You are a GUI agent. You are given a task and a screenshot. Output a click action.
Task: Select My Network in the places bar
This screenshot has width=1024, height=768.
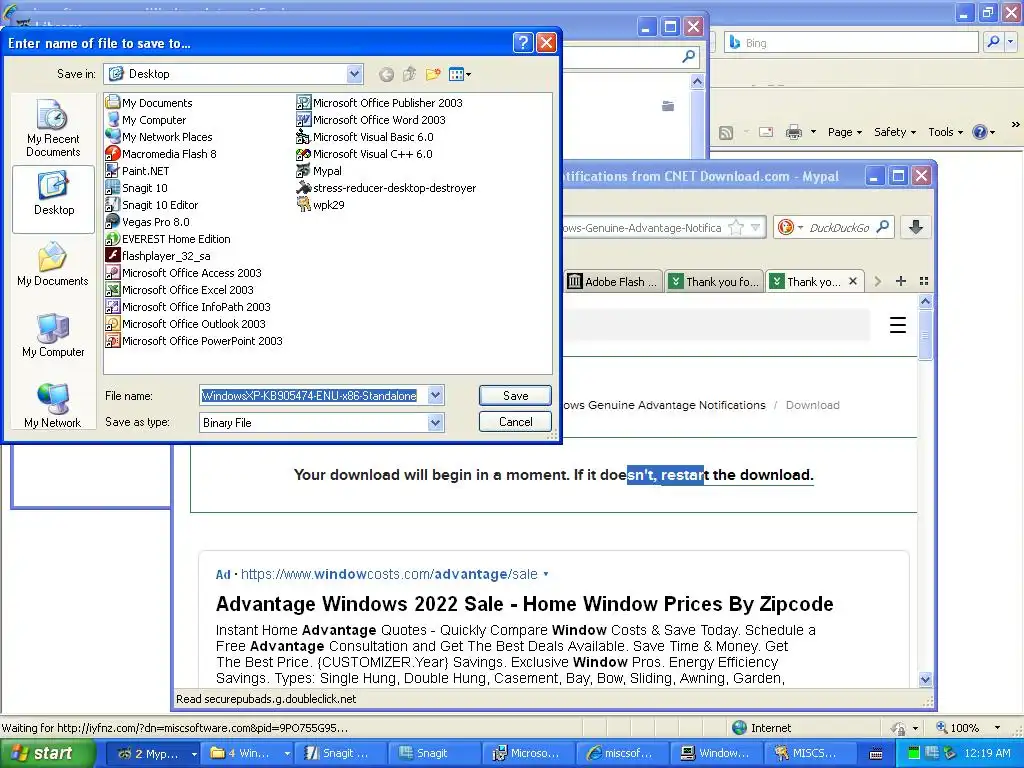pos(53,406)
